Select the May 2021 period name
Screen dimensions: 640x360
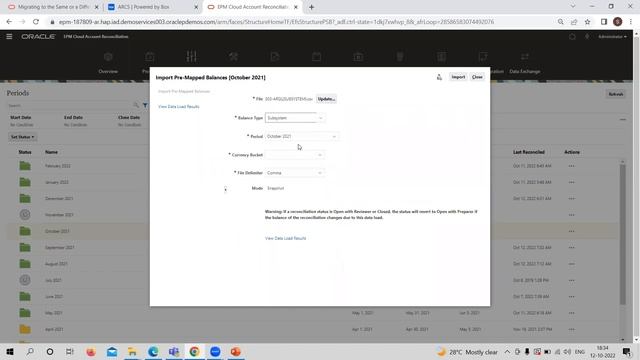(53, 313)
